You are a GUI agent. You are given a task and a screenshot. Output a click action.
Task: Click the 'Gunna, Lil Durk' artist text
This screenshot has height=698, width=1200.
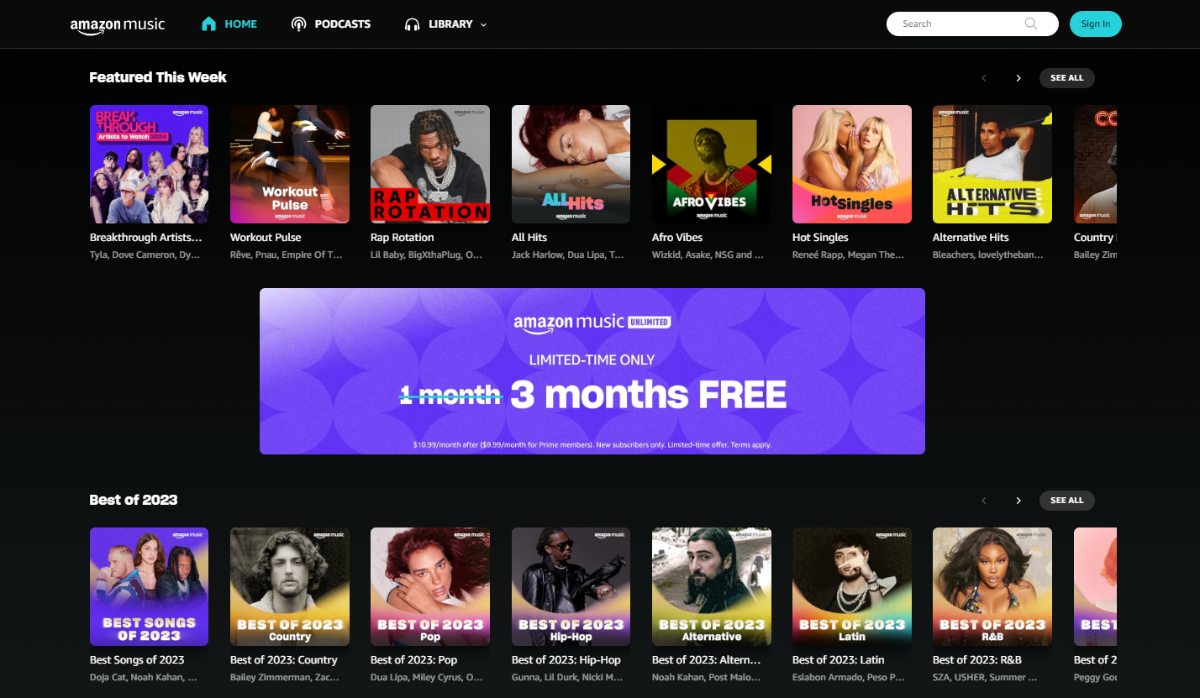[x=568, y=677]
